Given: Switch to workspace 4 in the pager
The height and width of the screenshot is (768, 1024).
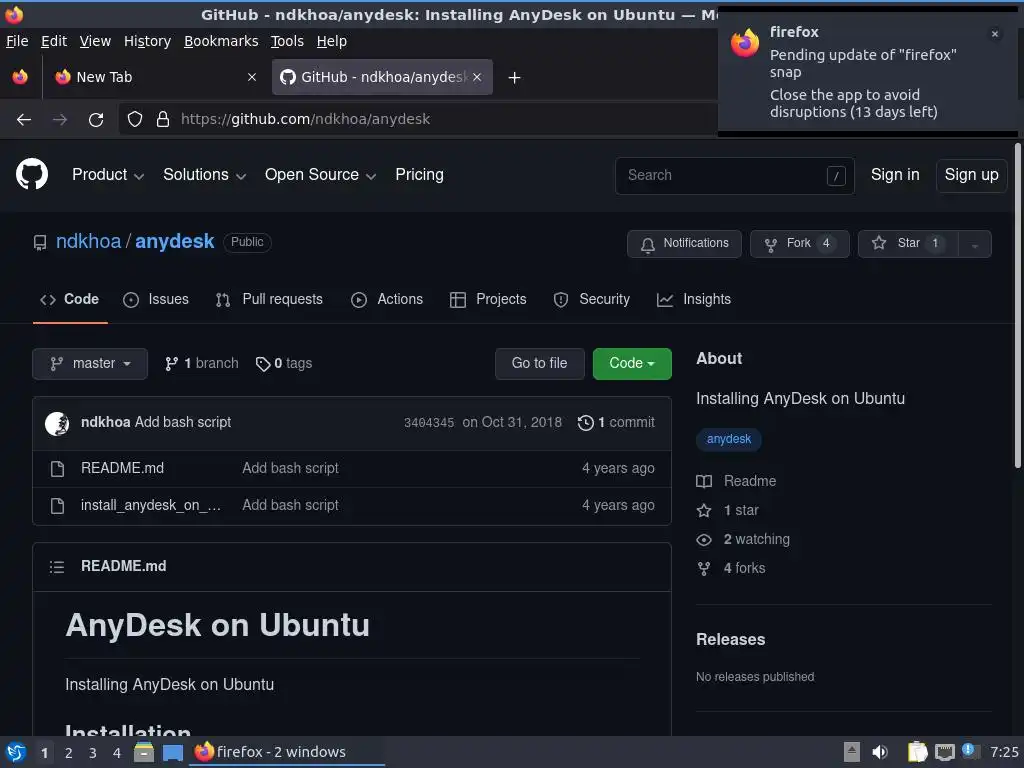Looking at the screenshot, I should [x=117, y=753].
